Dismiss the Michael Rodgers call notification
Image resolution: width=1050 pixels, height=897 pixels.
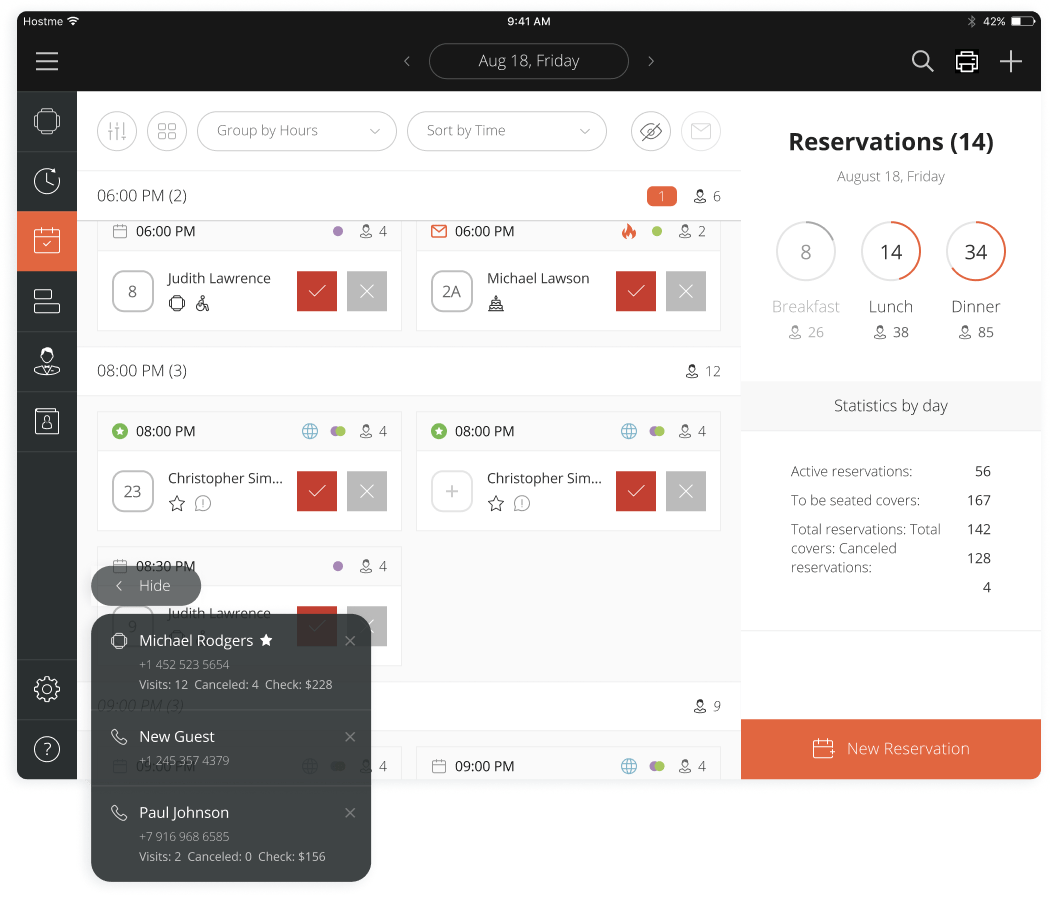point(350,641)
